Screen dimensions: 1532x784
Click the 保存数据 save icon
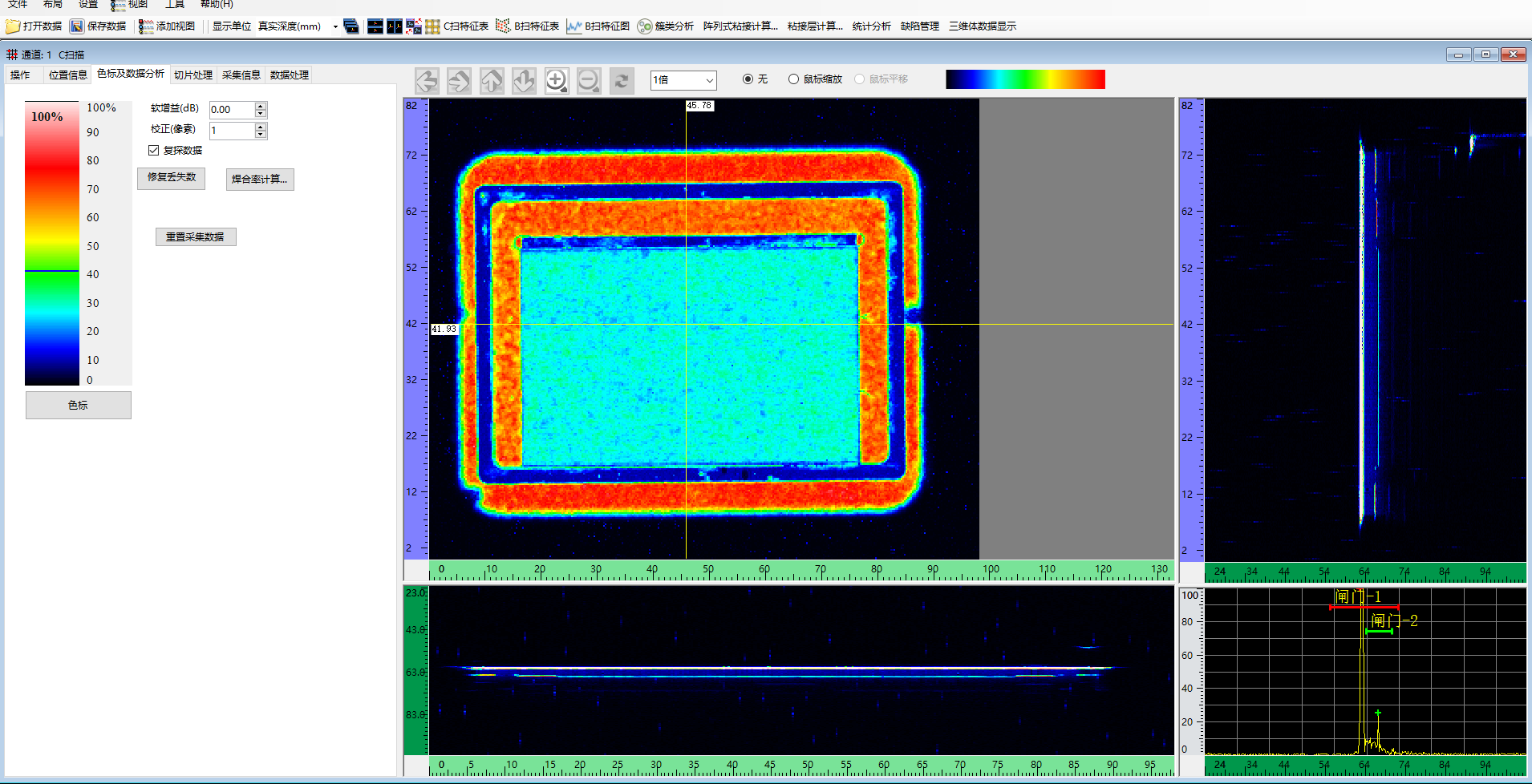coord(77,26)
